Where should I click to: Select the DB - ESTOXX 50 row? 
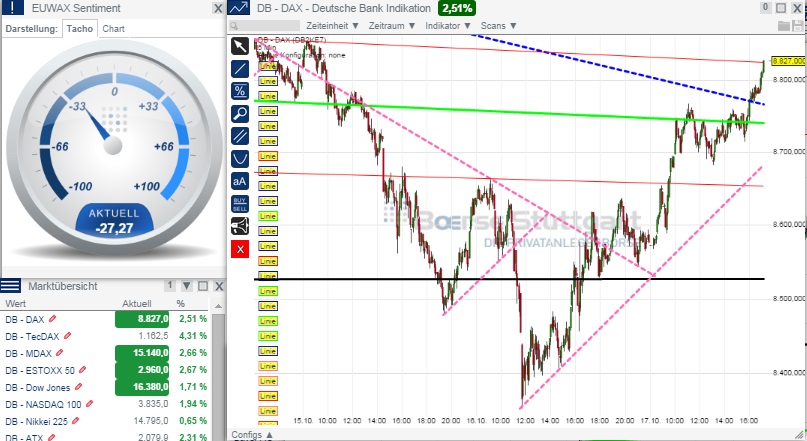[x=106, y=370]
